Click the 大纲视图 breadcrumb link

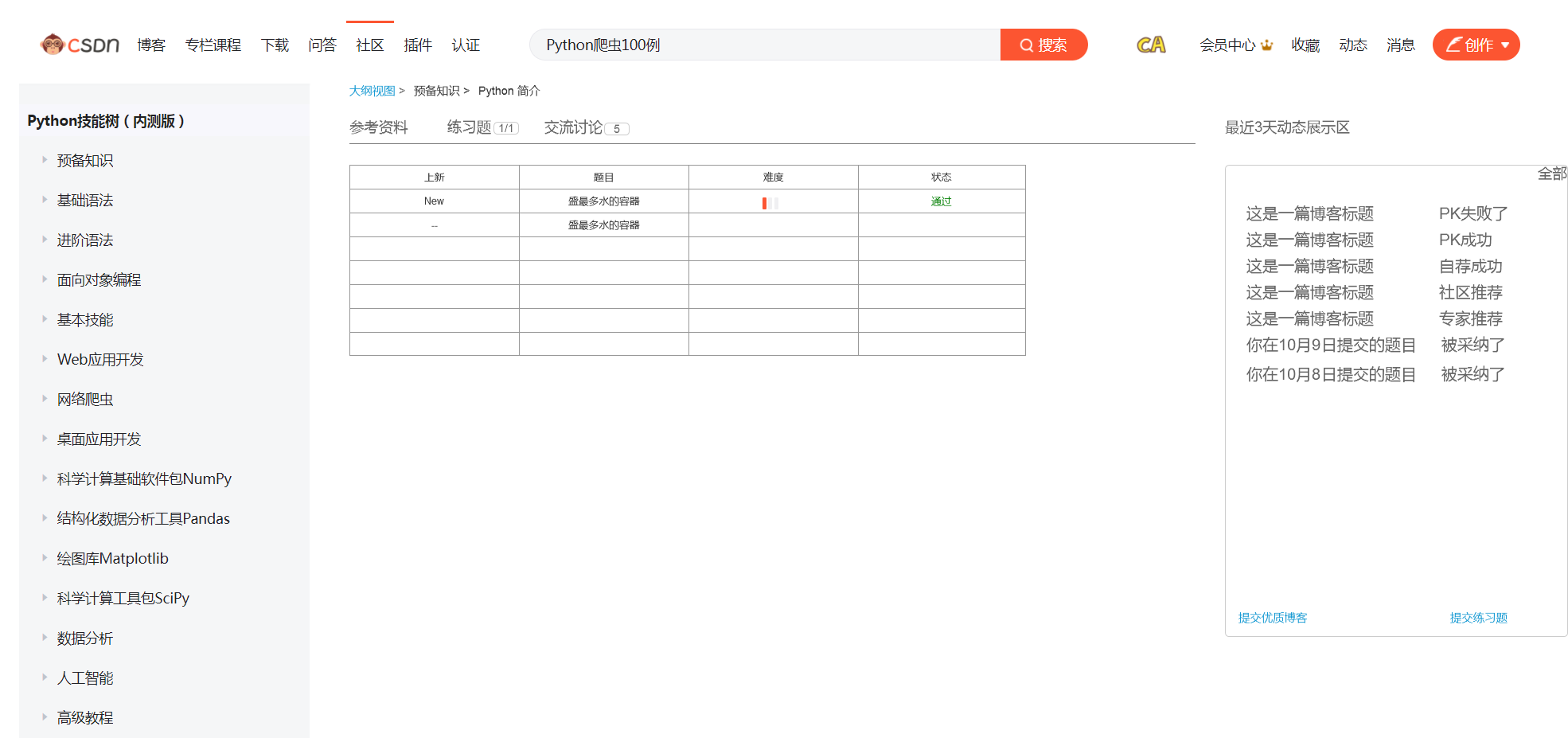coord(372,91)
